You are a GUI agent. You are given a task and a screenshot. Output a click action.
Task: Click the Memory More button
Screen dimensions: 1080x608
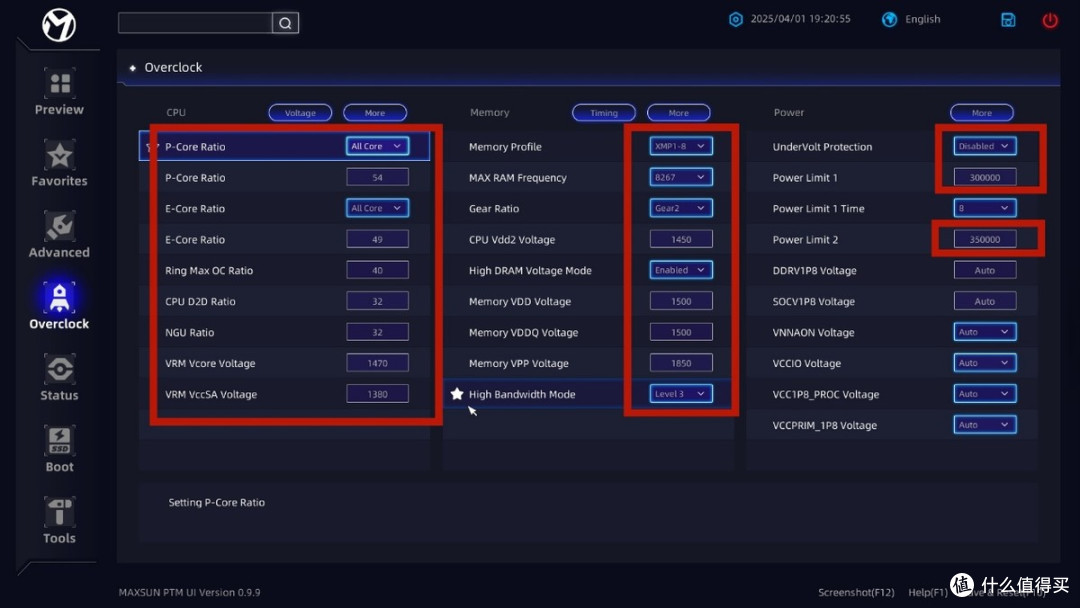[x=678, y=113]
